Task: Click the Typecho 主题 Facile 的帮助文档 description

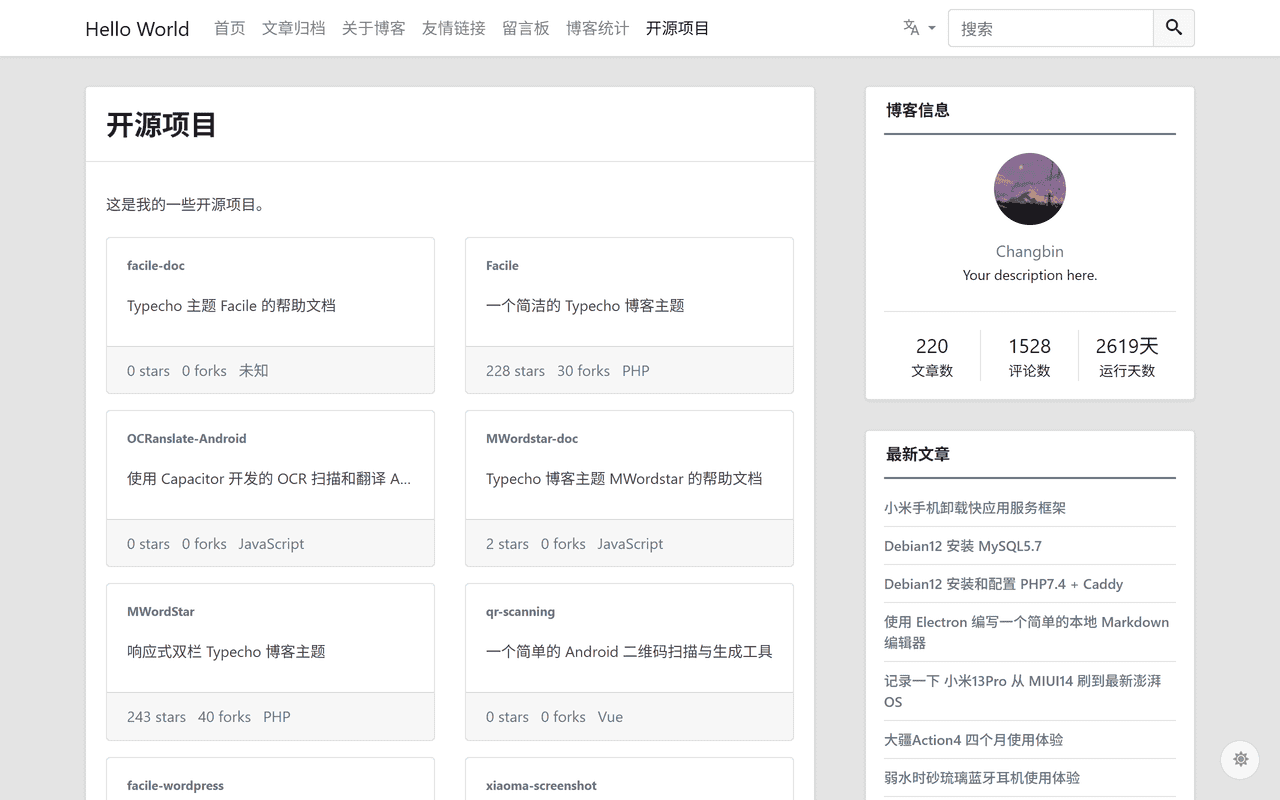Action: (x=231, y=305)
